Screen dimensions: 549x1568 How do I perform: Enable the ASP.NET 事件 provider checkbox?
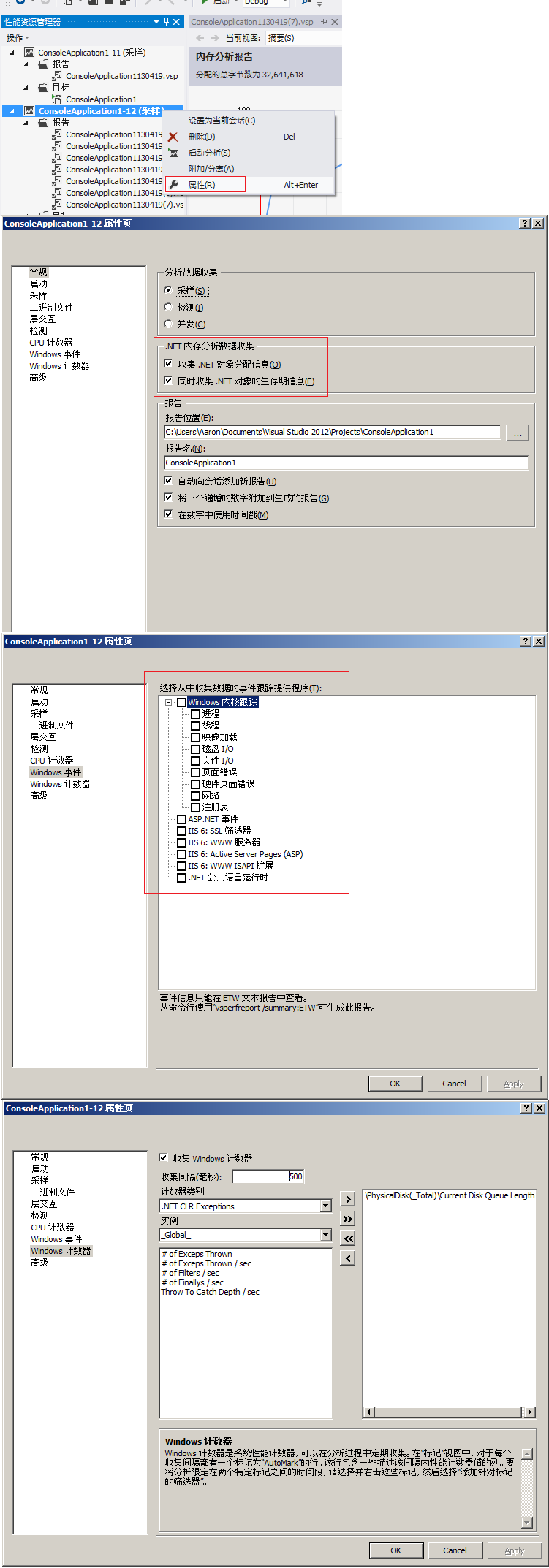[x=182, y=819]
